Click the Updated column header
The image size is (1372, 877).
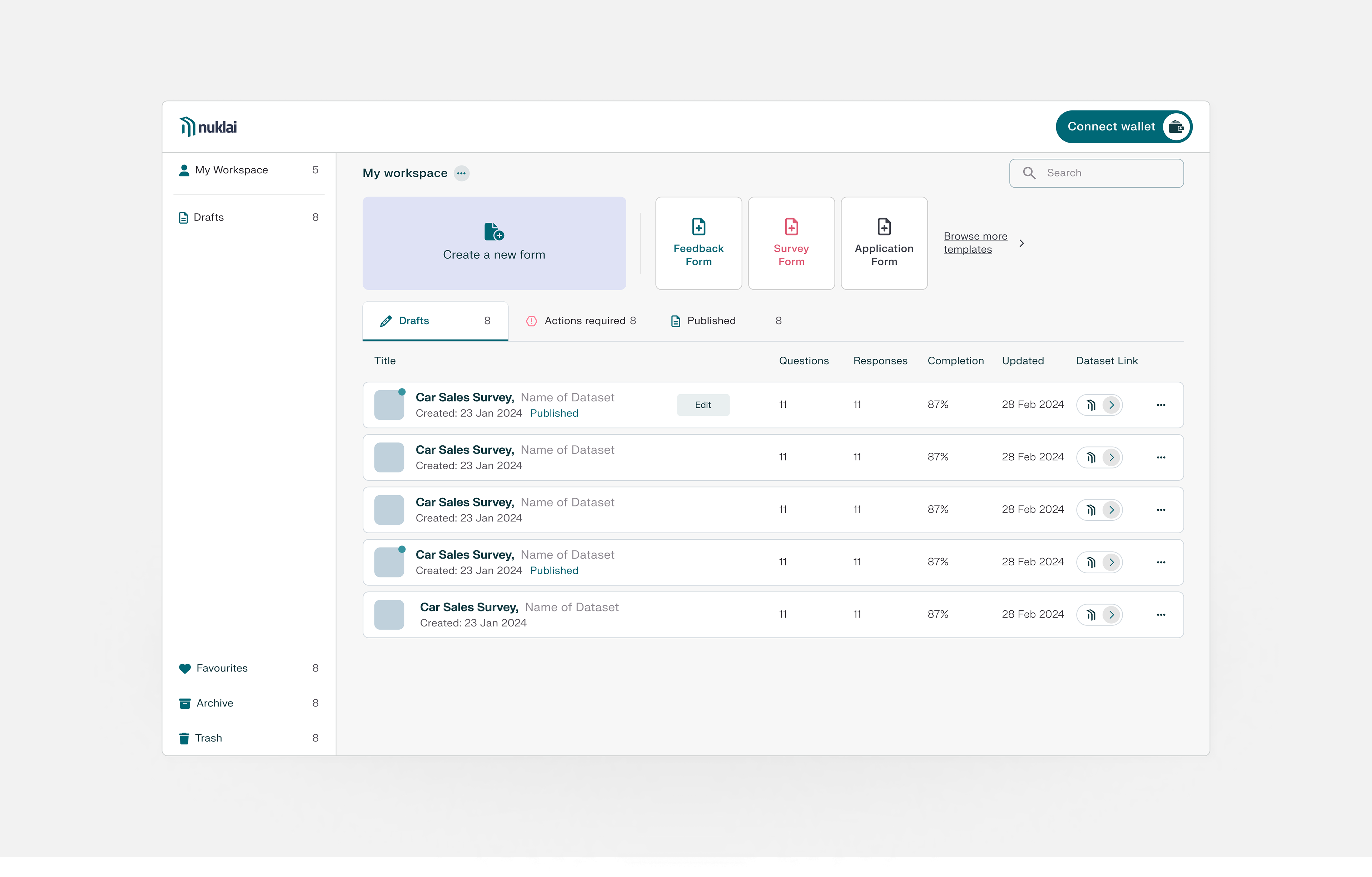click(x=1023, y=361)
